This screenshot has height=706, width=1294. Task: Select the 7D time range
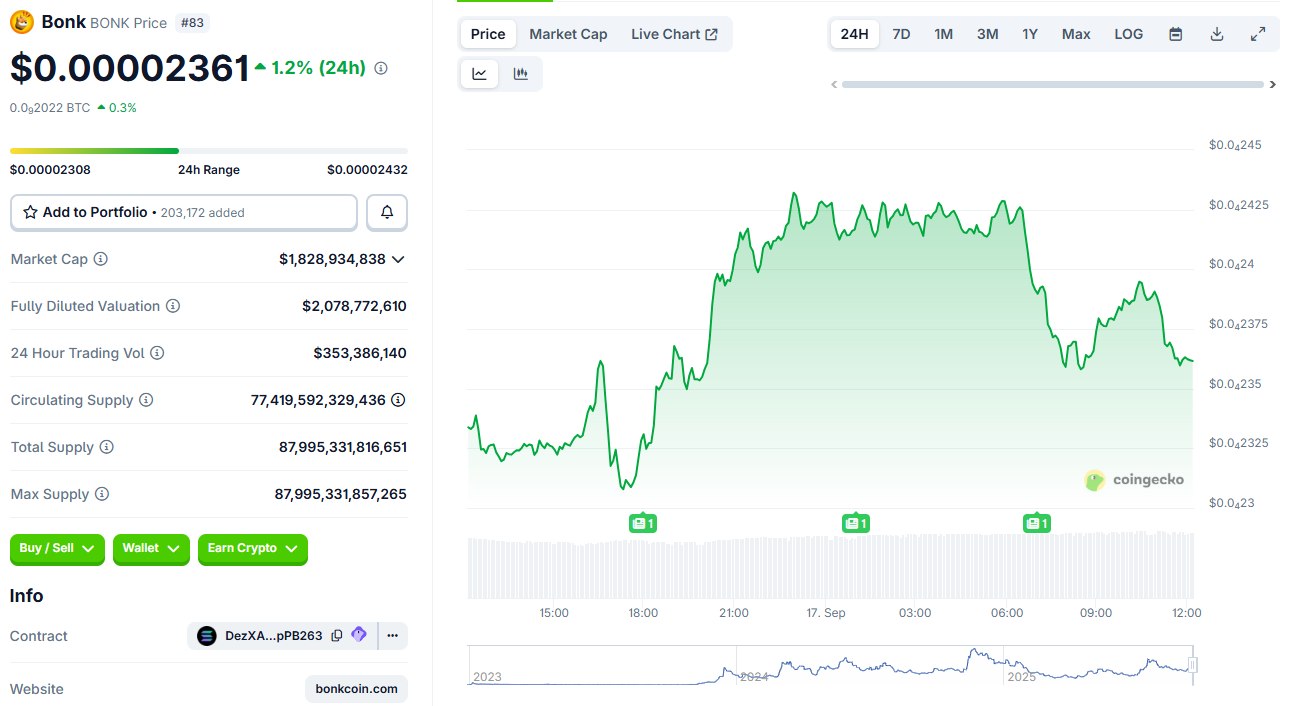click(901, 34)
